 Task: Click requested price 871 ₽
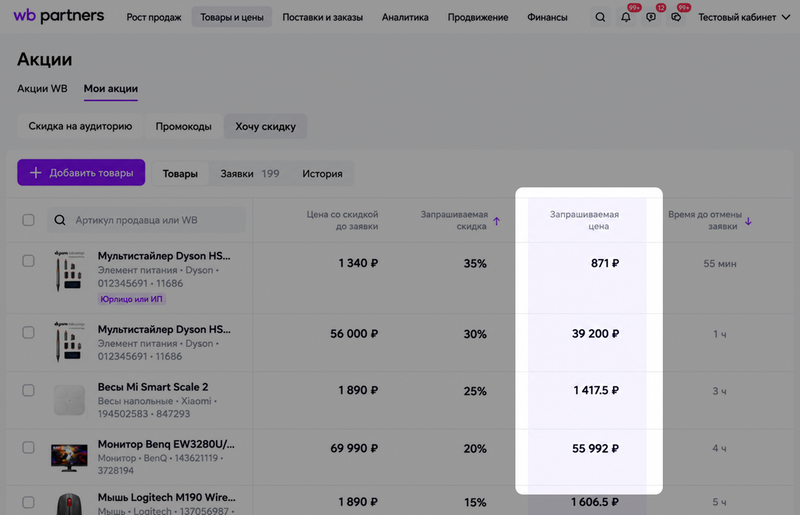pyautogui.click(x=605, y=263)
